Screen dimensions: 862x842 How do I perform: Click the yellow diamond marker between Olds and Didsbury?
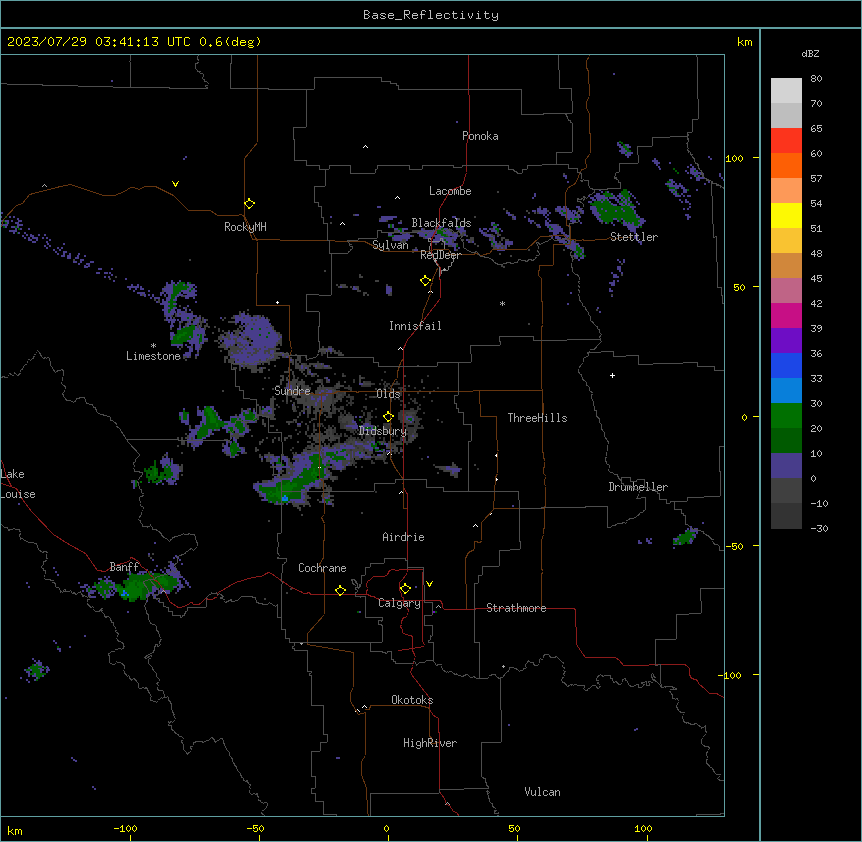tap(388, 417)
